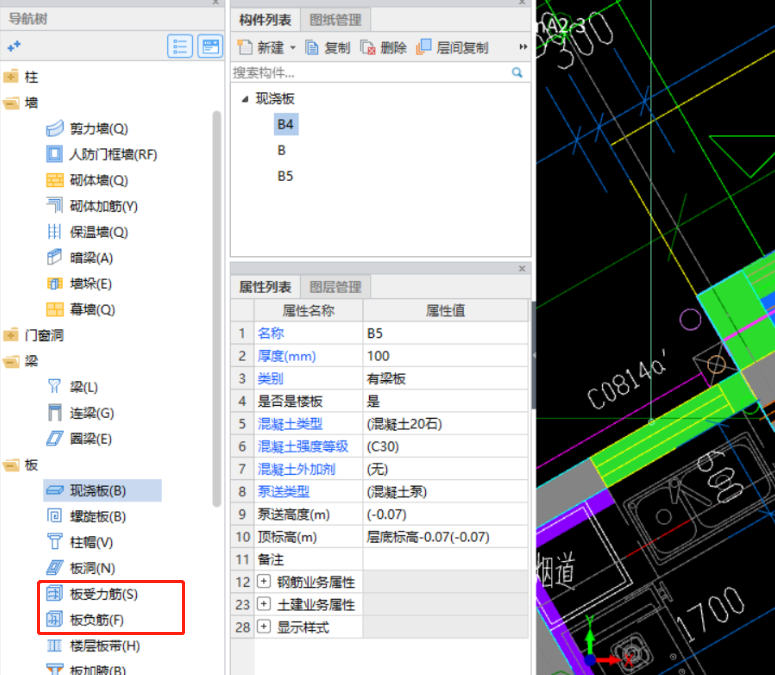775x675 pixels.
Task: Click the star icon in the navigation tree toolbar
Action: point(14,47)
